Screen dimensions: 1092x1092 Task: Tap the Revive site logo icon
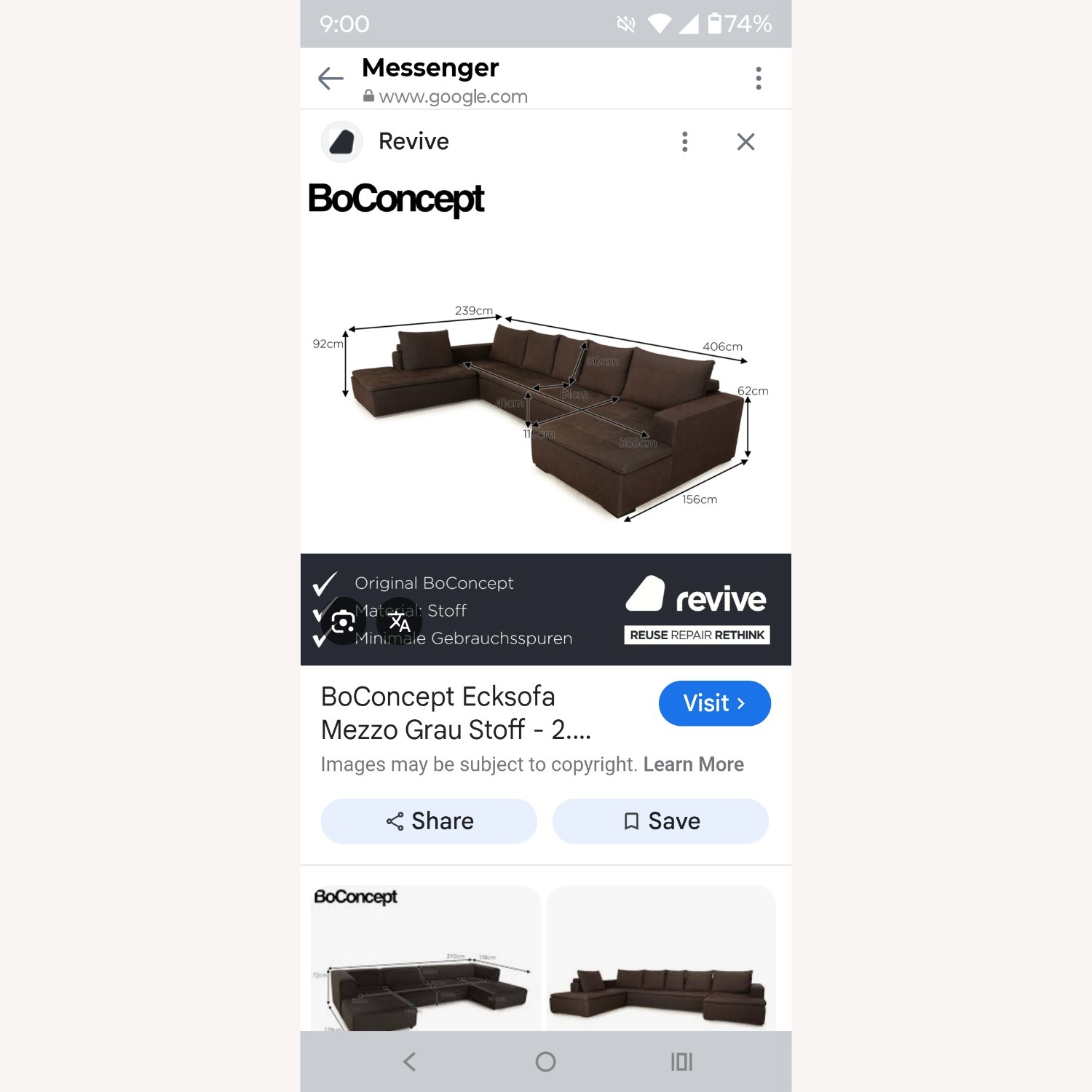point(341,141)
